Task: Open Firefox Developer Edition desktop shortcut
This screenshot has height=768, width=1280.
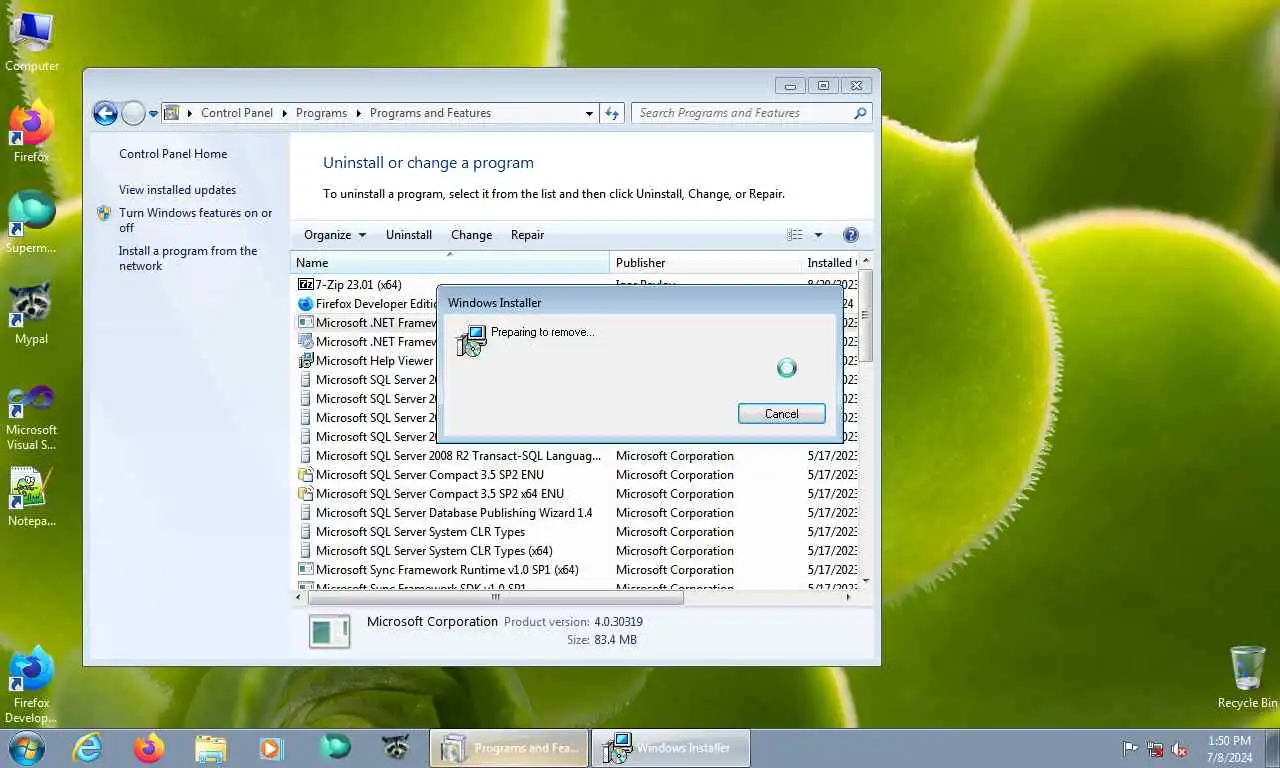Action: tap(32, 685)
